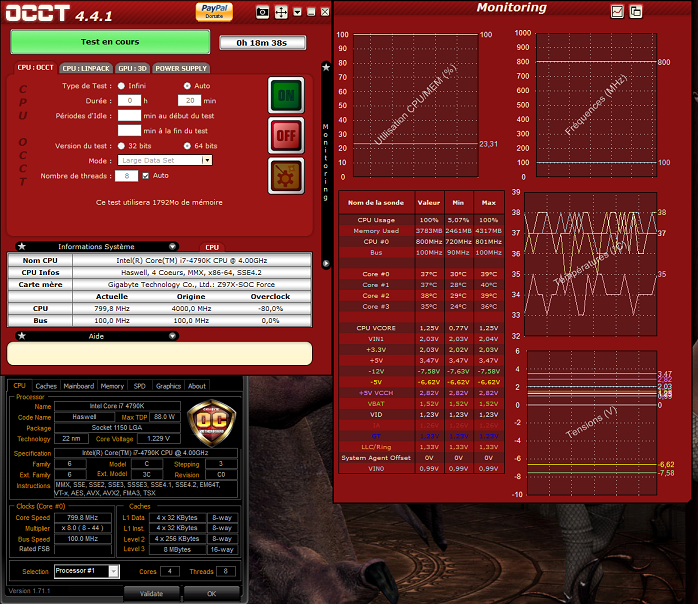The image size is (698, 604).
Task: Click the Multiplier x 8.0 value
Action: [x=82, y=528]
